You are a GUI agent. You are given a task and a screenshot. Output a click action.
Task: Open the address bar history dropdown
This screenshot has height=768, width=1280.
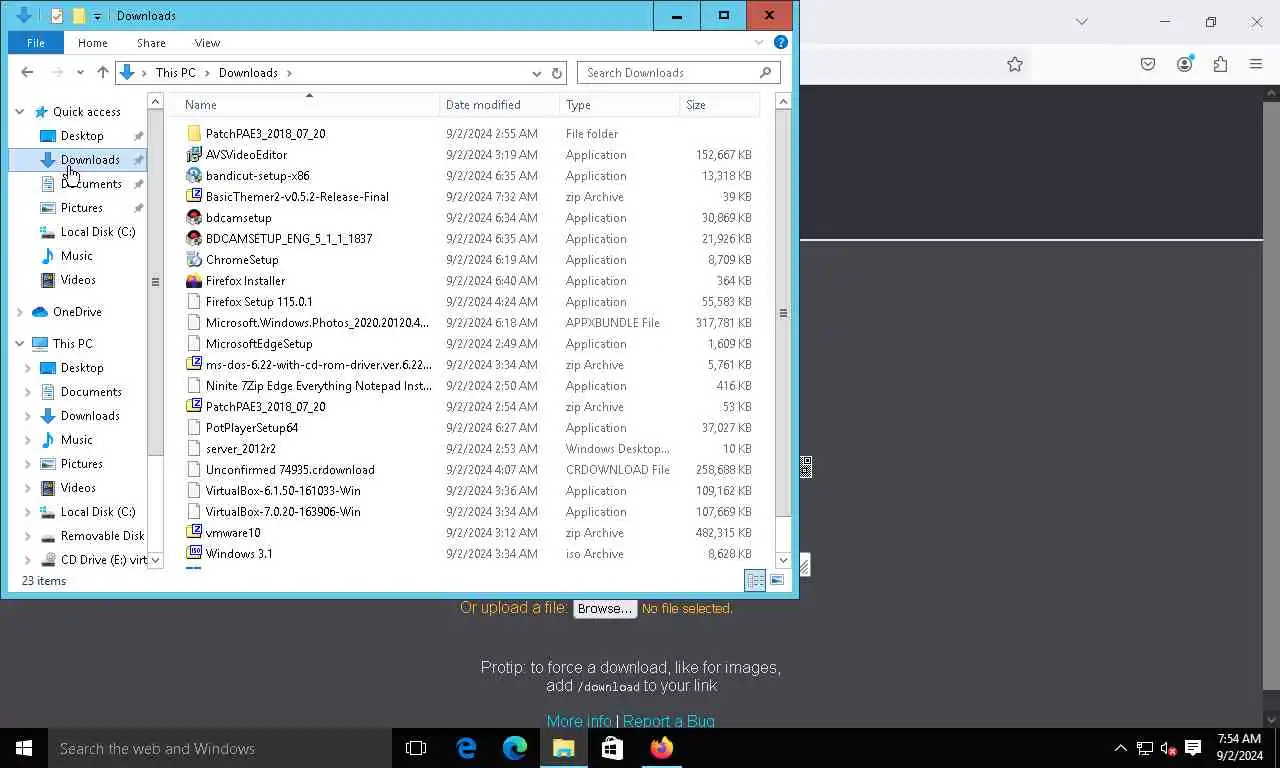[x=537, y=73]
